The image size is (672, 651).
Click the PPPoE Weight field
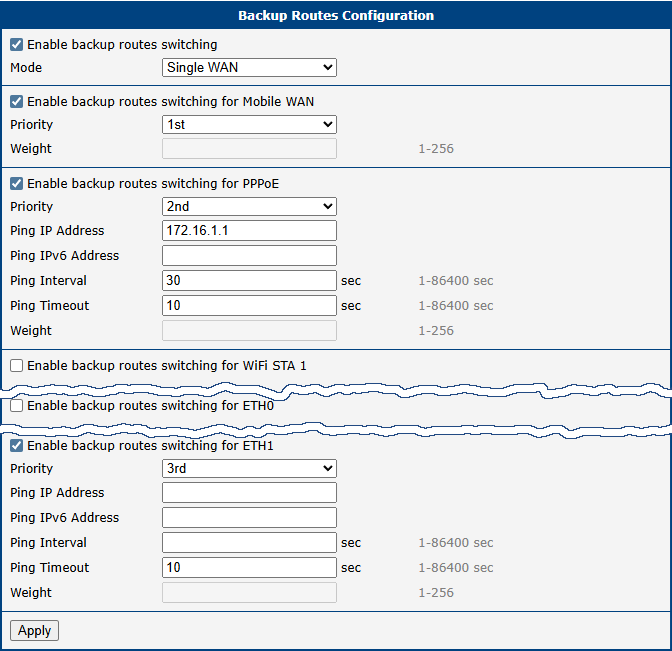tap(249, 331)
